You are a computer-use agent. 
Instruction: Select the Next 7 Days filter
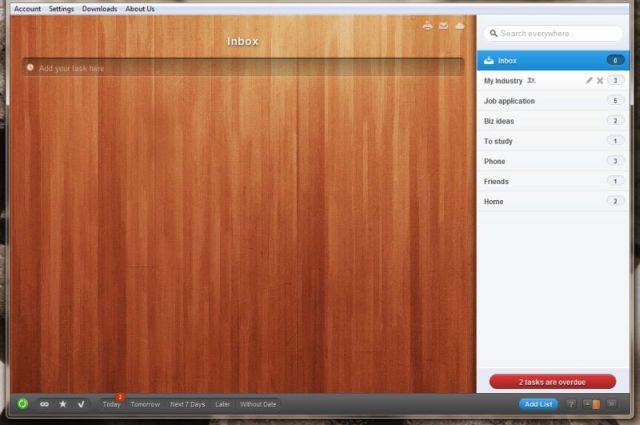[187, 404]
